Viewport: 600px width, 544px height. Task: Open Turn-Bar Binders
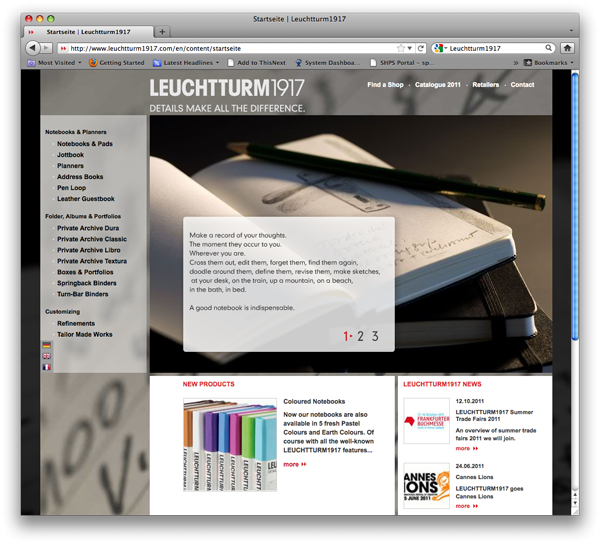pyautogui.click(x=83, y=294)
